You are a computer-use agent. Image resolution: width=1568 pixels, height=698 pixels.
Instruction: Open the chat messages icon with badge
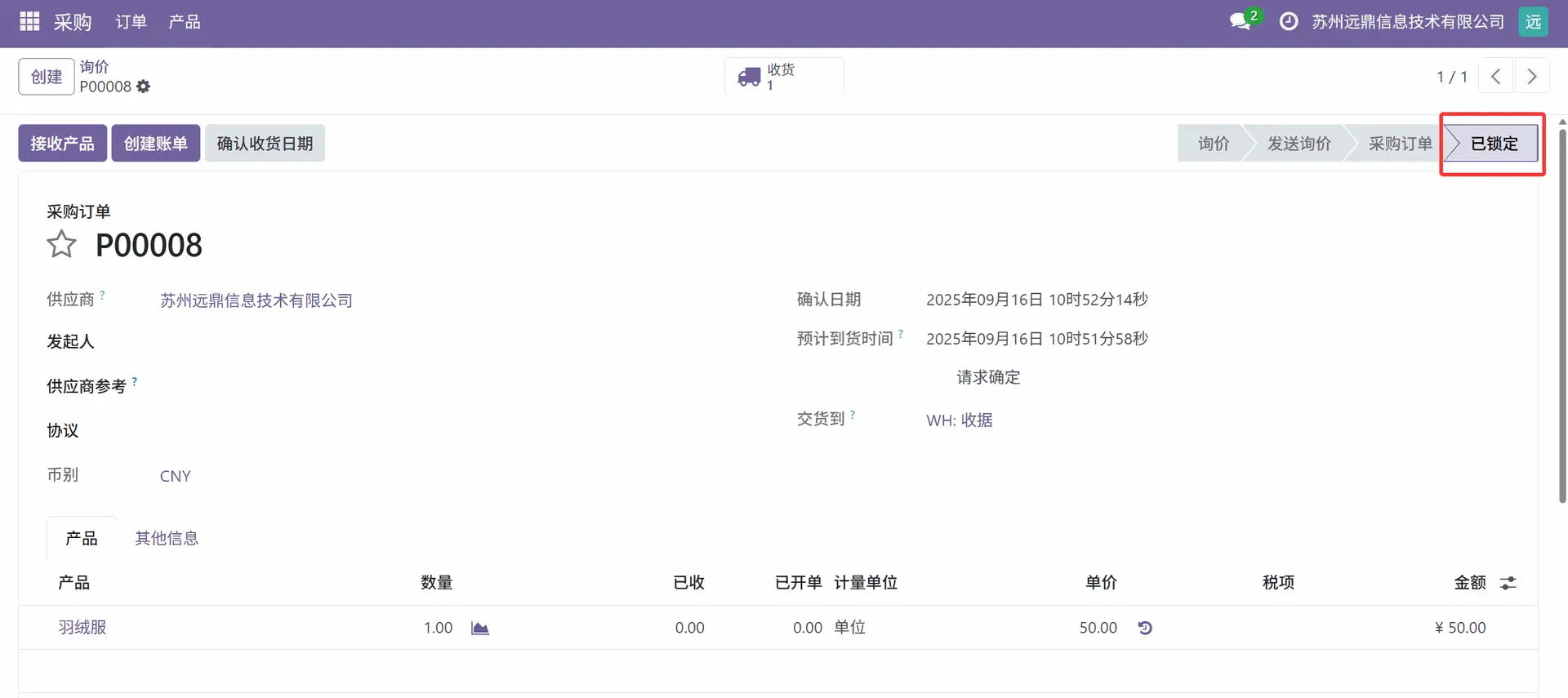click(x=1241, y=21)
